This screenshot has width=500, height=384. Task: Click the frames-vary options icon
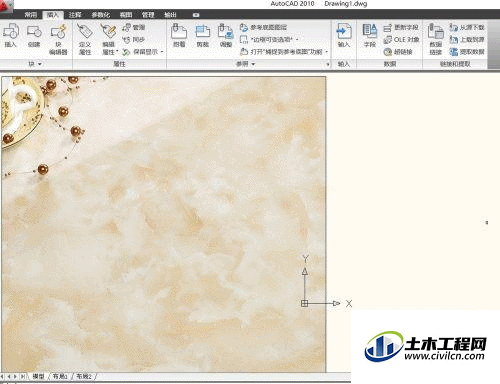pyautogui.click(x=244, y=40)
